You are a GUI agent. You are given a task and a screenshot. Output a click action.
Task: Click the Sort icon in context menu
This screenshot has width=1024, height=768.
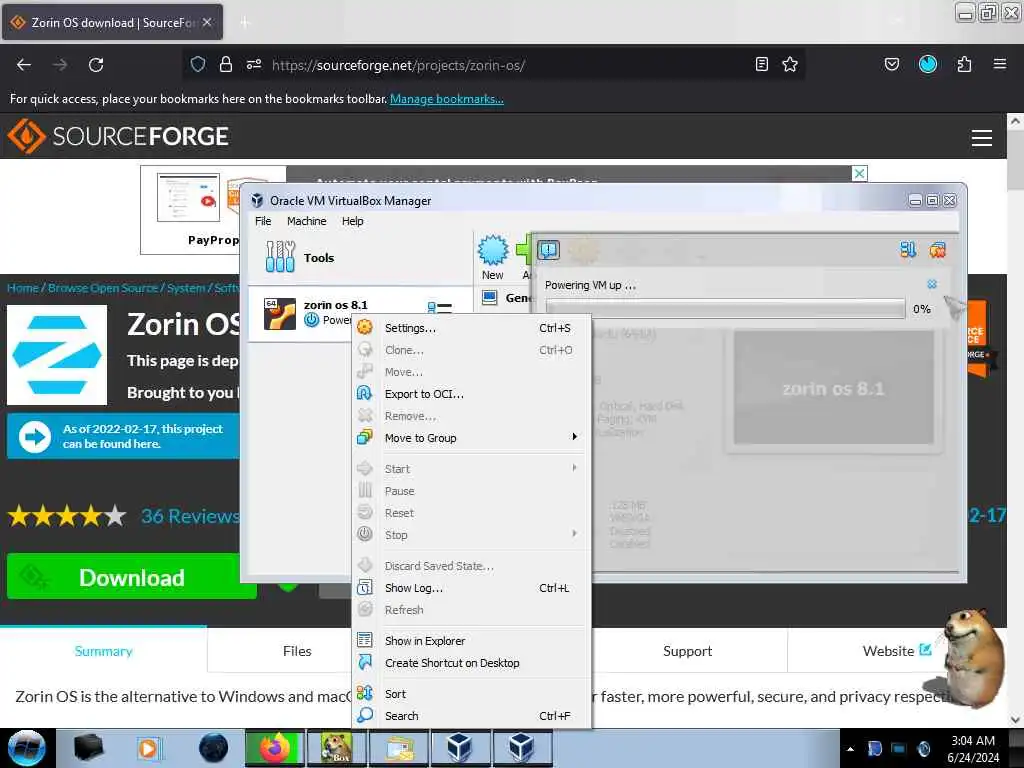364,693
